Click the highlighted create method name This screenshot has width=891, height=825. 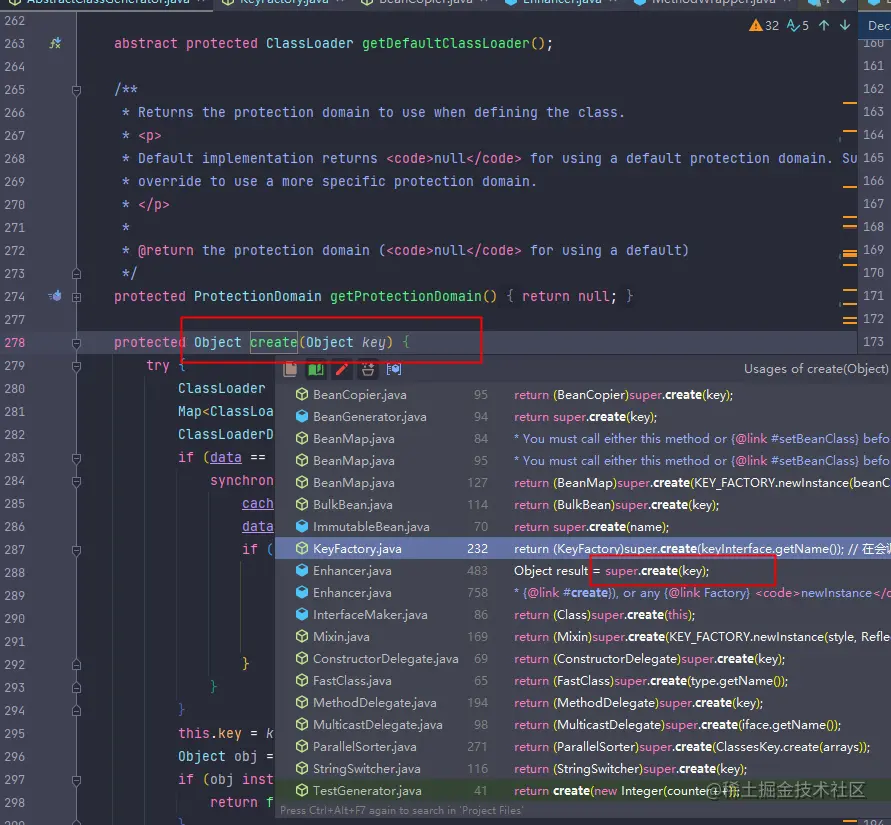click(x=274, y=342)
